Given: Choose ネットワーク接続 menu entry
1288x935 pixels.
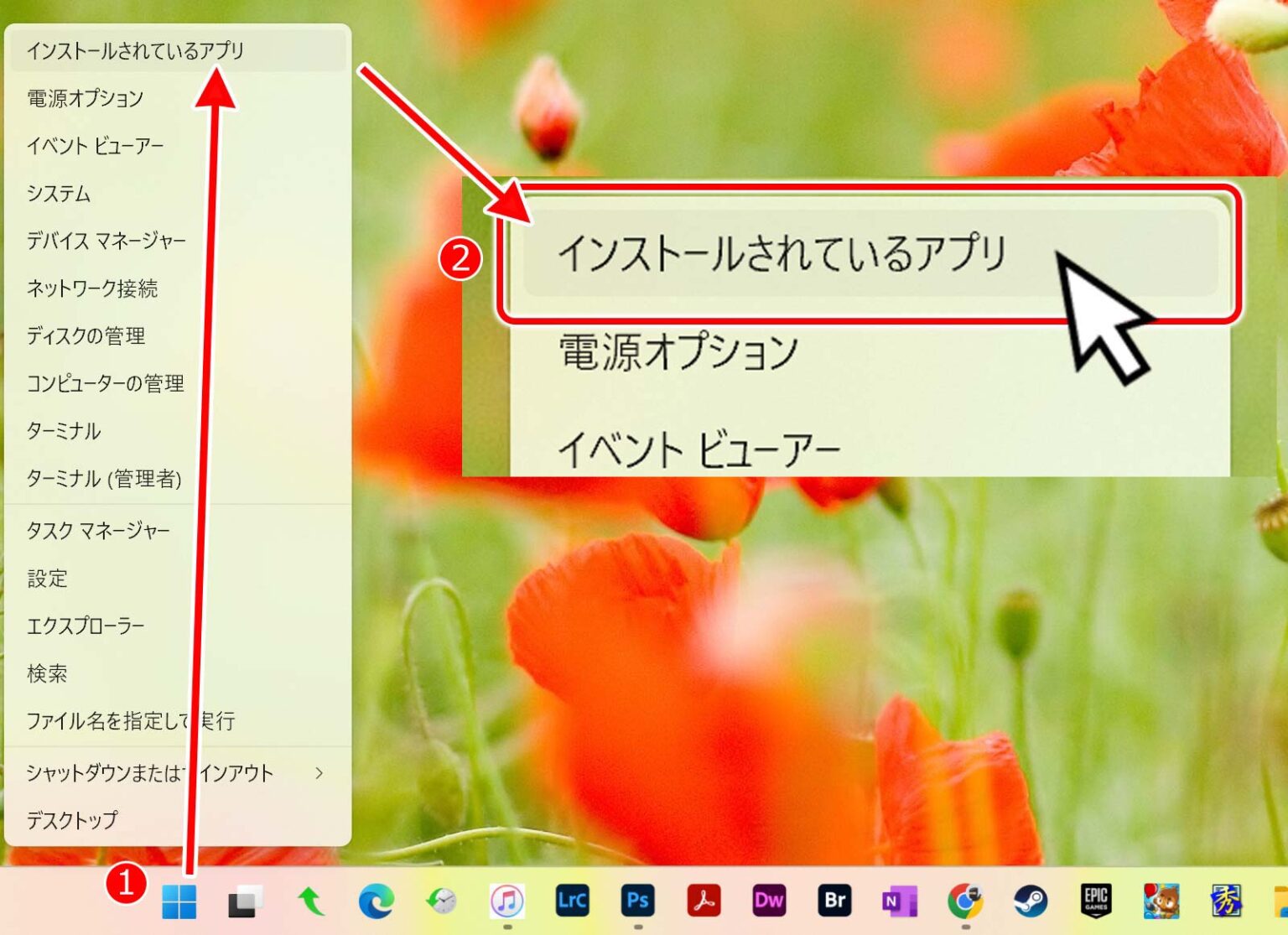Looking at the screenshot, I should (x=178, y=288).
